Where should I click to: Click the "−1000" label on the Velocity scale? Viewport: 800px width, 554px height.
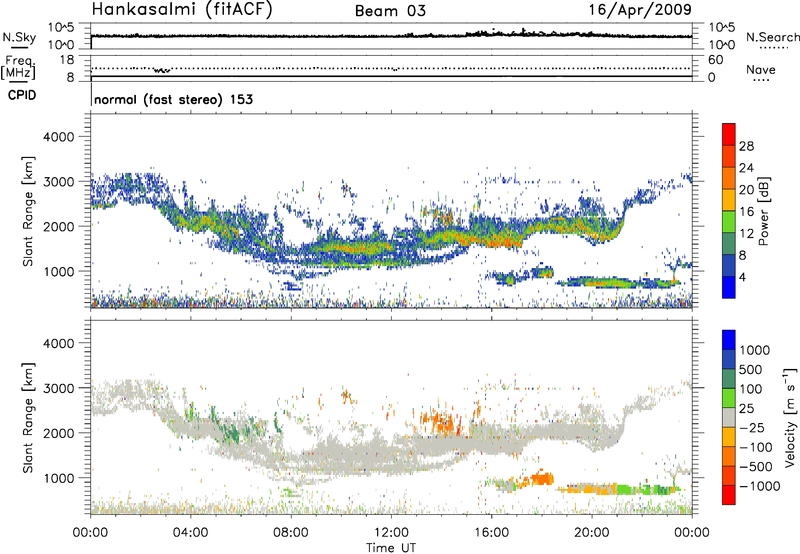click(x=760, y=486)
